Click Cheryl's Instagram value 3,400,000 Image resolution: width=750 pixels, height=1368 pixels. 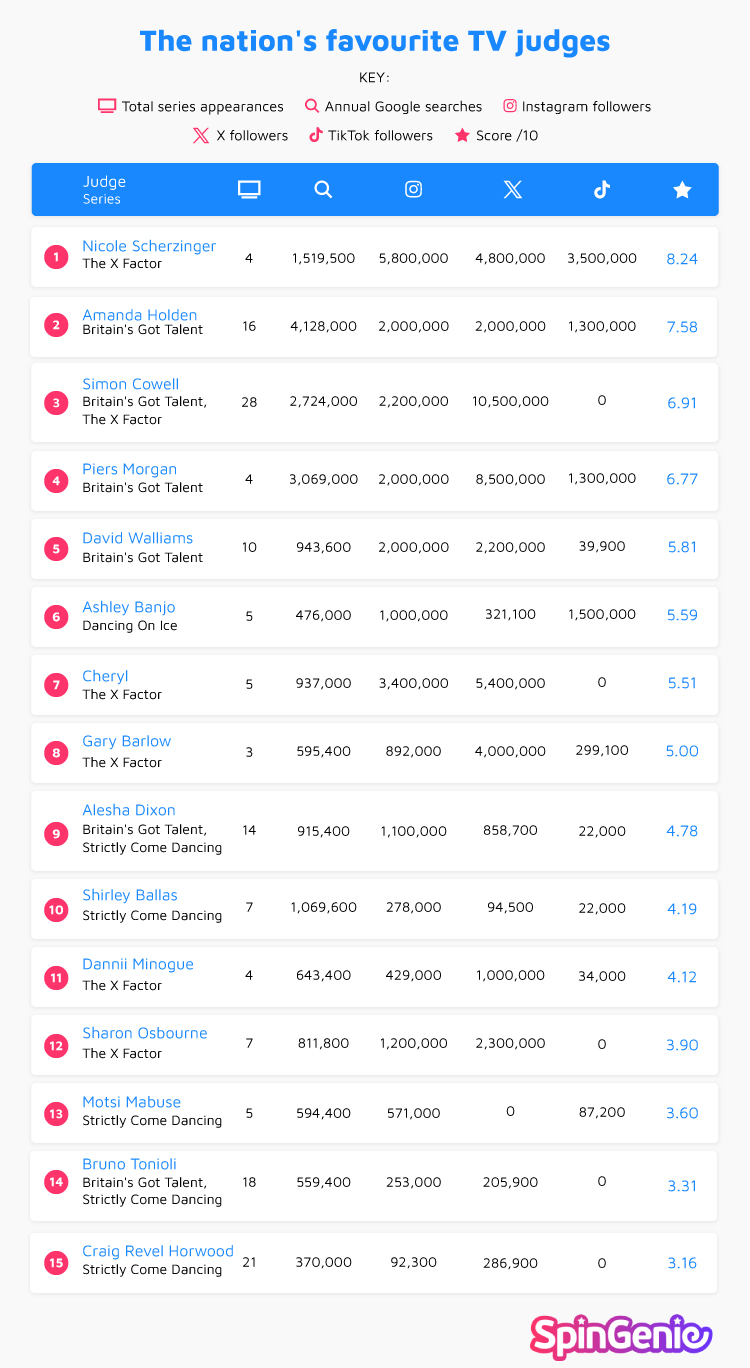pos(413,683)
